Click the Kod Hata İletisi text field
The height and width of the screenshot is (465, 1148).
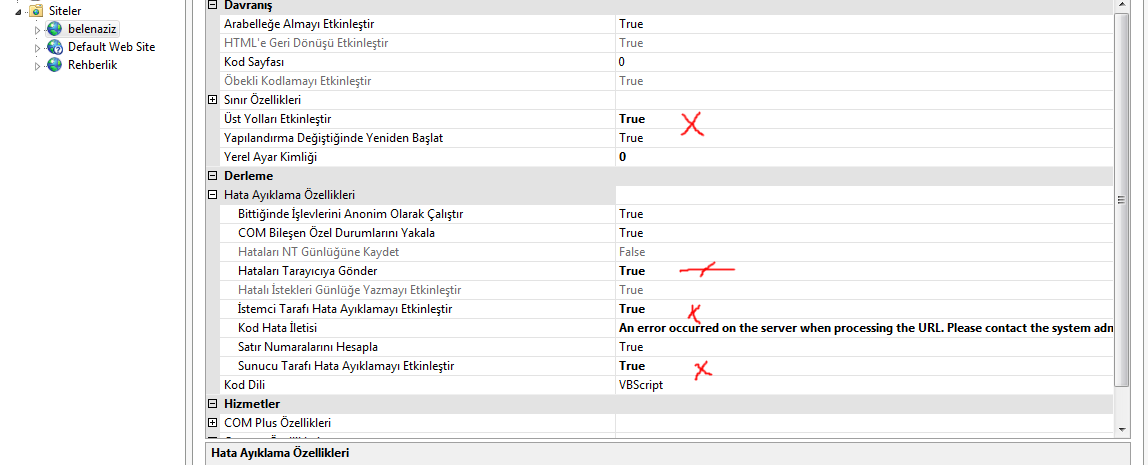[860, 328]
